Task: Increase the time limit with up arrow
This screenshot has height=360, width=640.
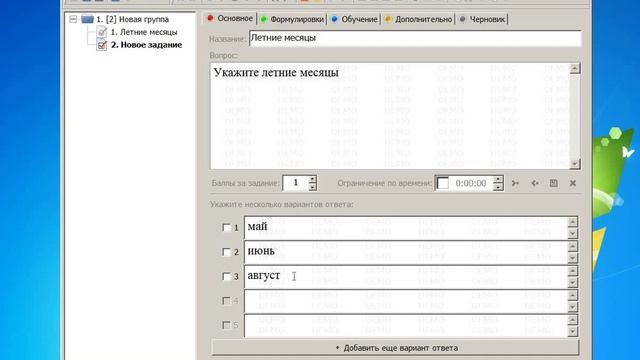Action: tap(498, 179)
